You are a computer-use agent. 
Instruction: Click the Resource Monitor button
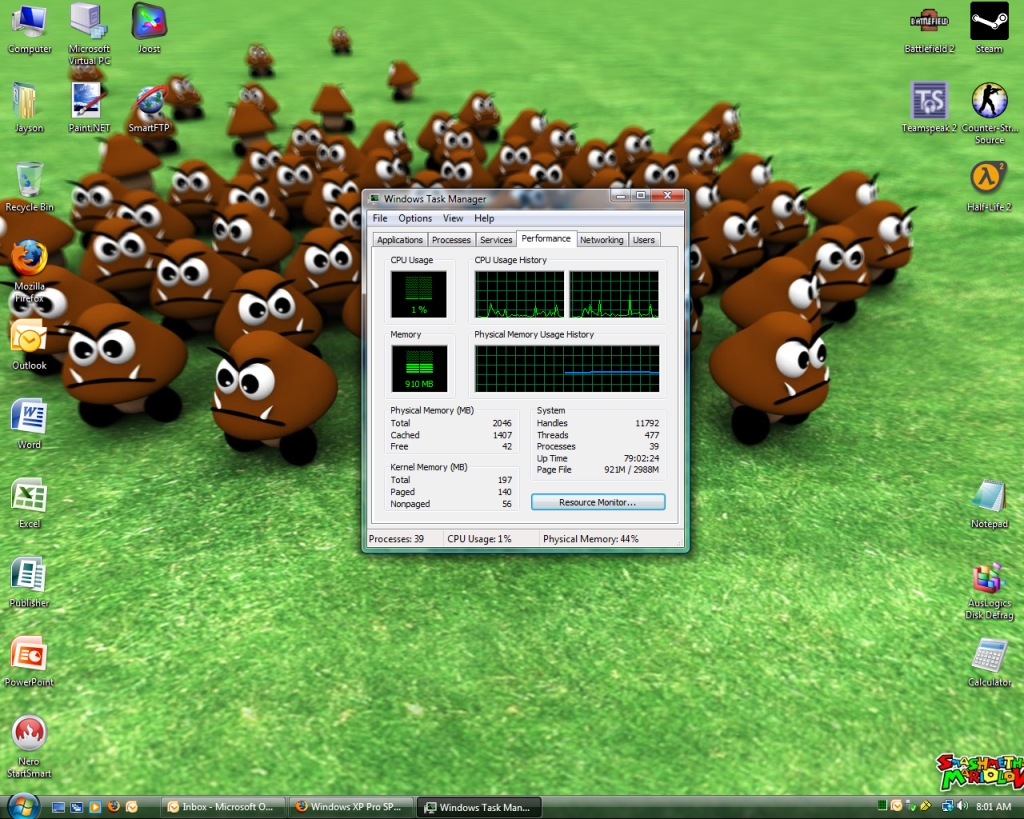[x=598, y=502]
